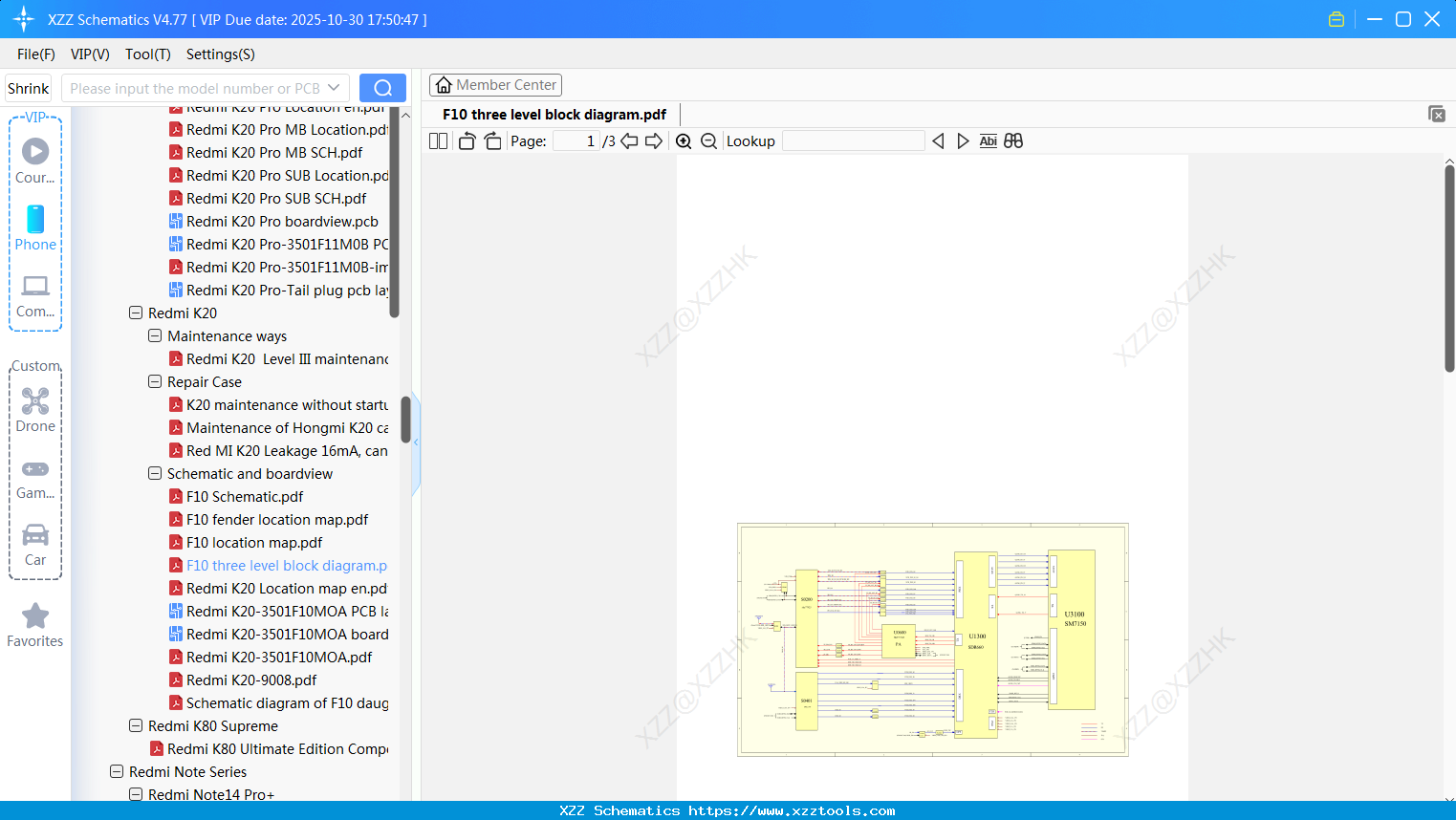Collapse the Repair Case section

tap(154, 381)
